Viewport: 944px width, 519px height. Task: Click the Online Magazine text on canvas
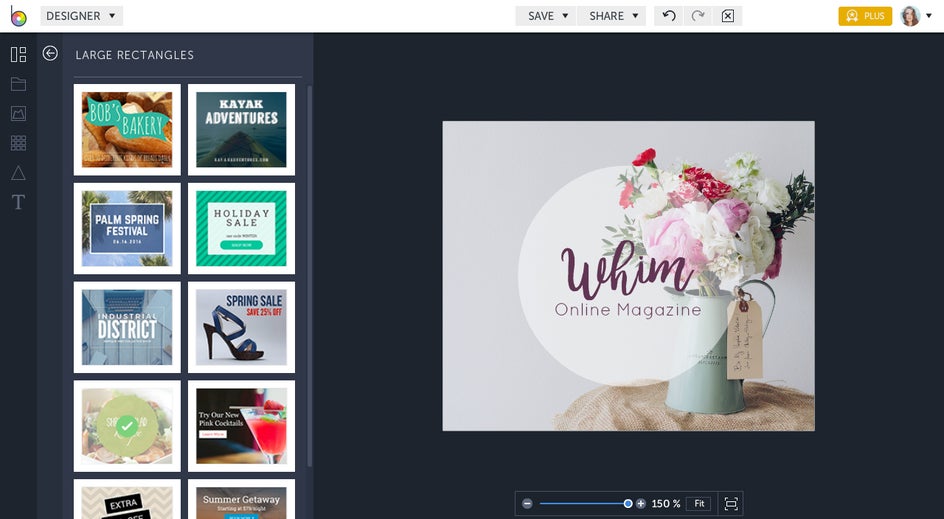[x=628, y=310]
